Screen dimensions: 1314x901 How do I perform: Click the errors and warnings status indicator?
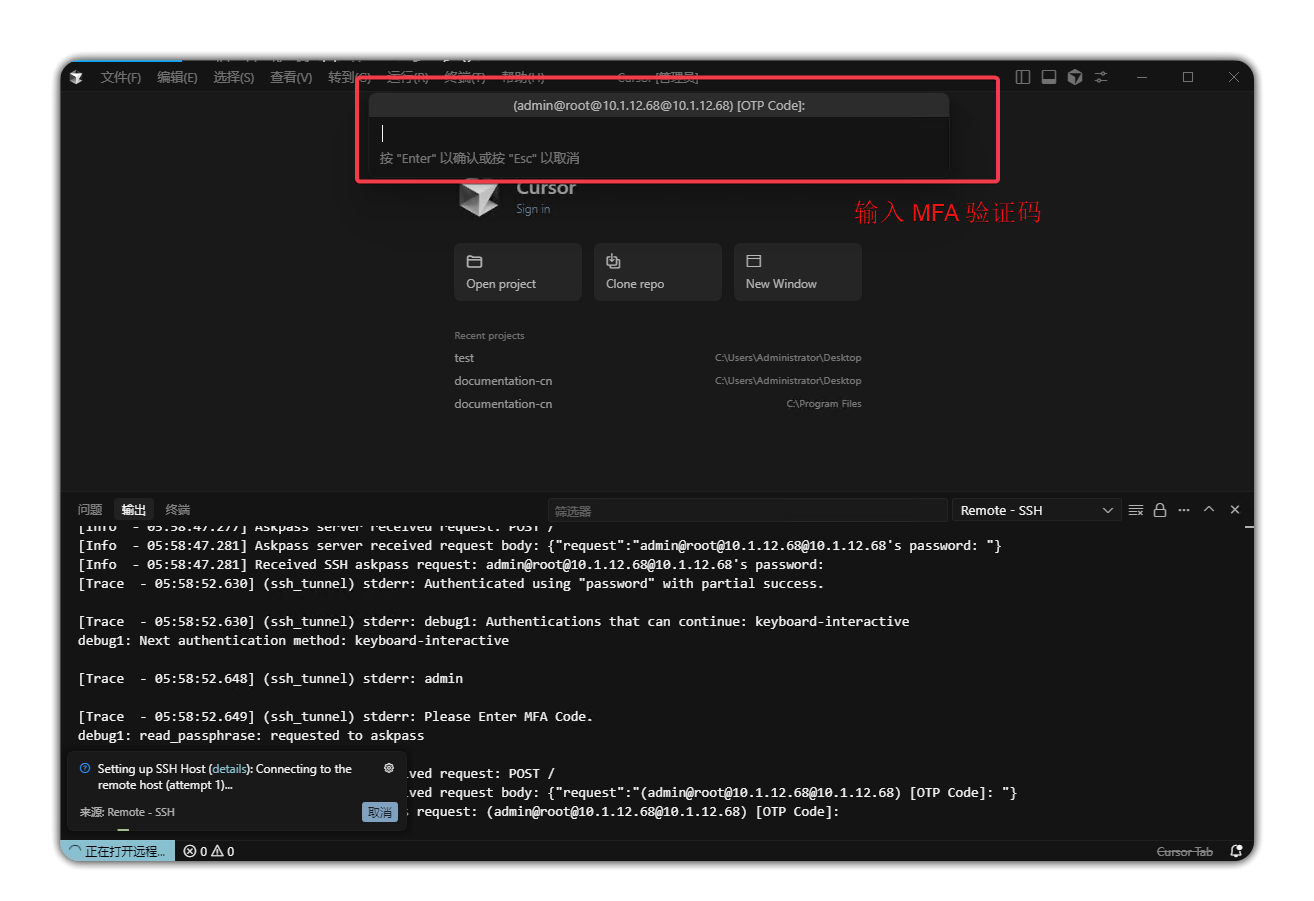pyautogui.click(x=210, y=851)
